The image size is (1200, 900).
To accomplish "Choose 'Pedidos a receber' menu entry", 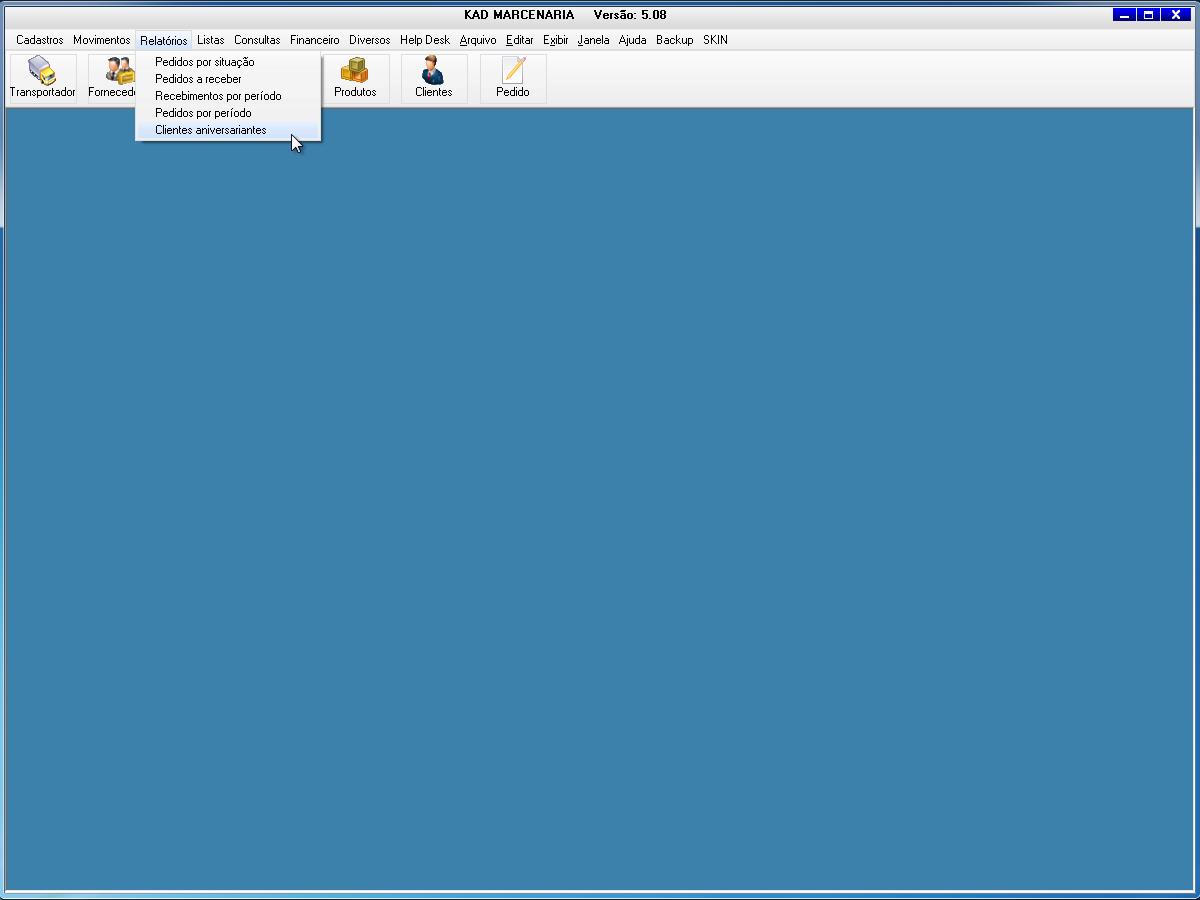I will (198, 79).
